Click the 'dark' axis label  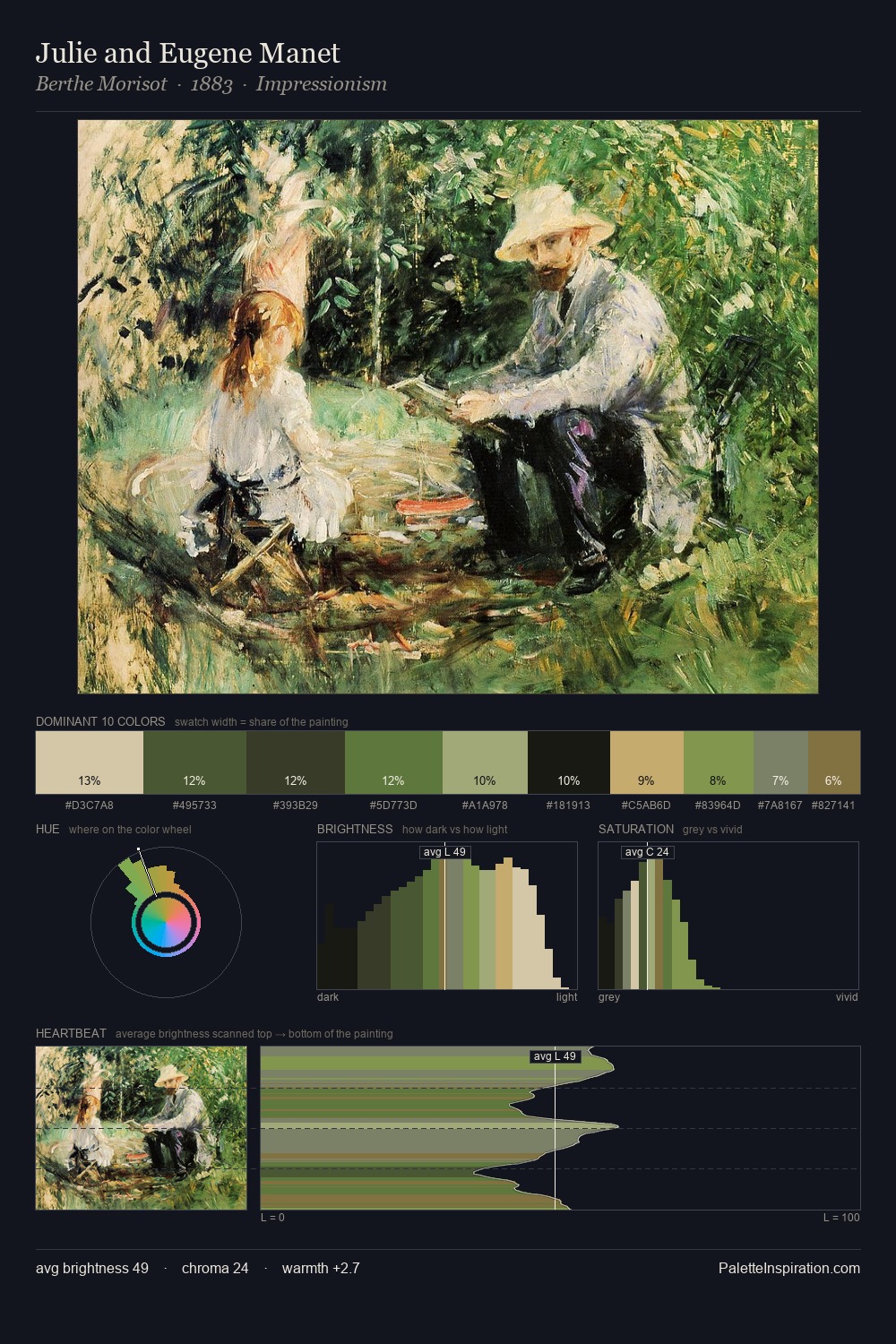tap(328, 997)
